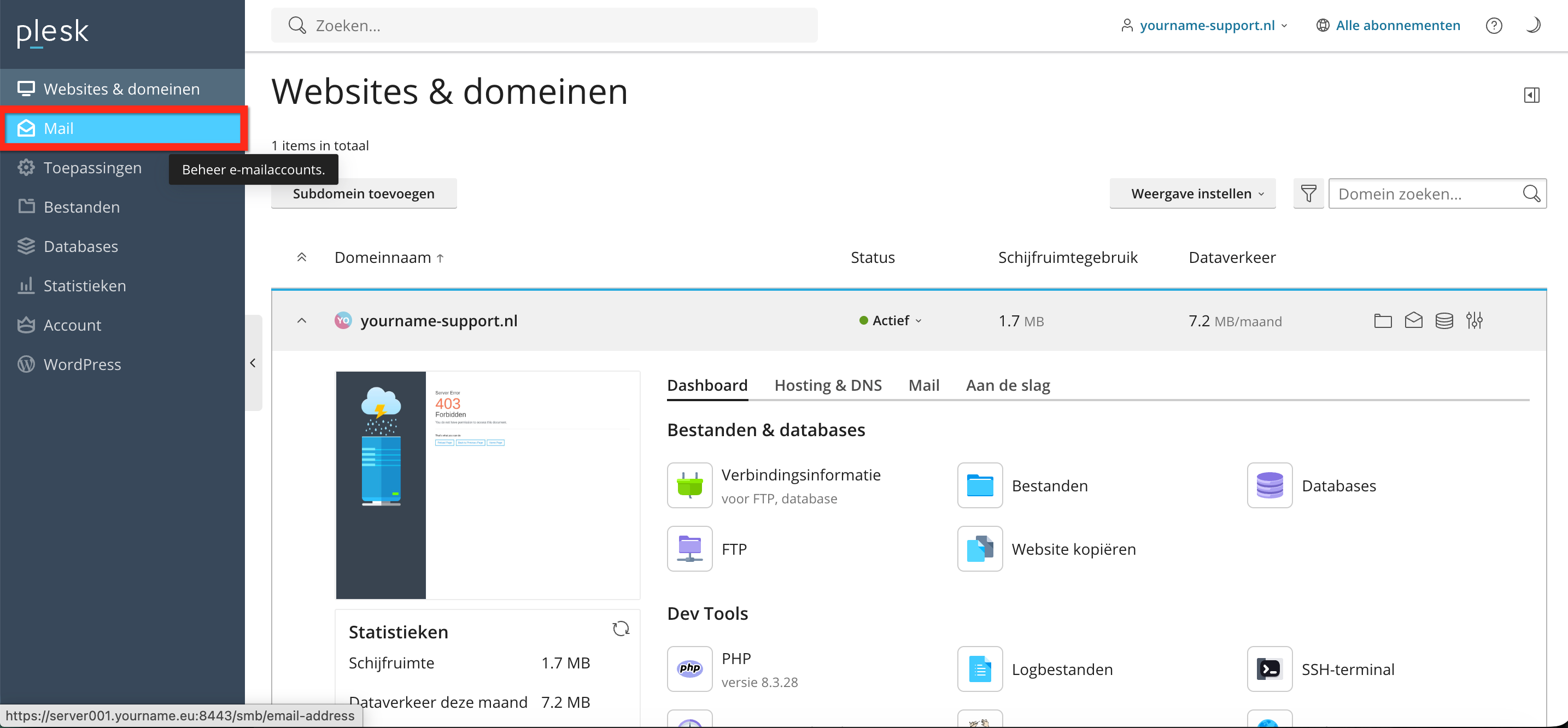Toggle the right side panel icon
1568x728 pixels.
[1531, 95]
